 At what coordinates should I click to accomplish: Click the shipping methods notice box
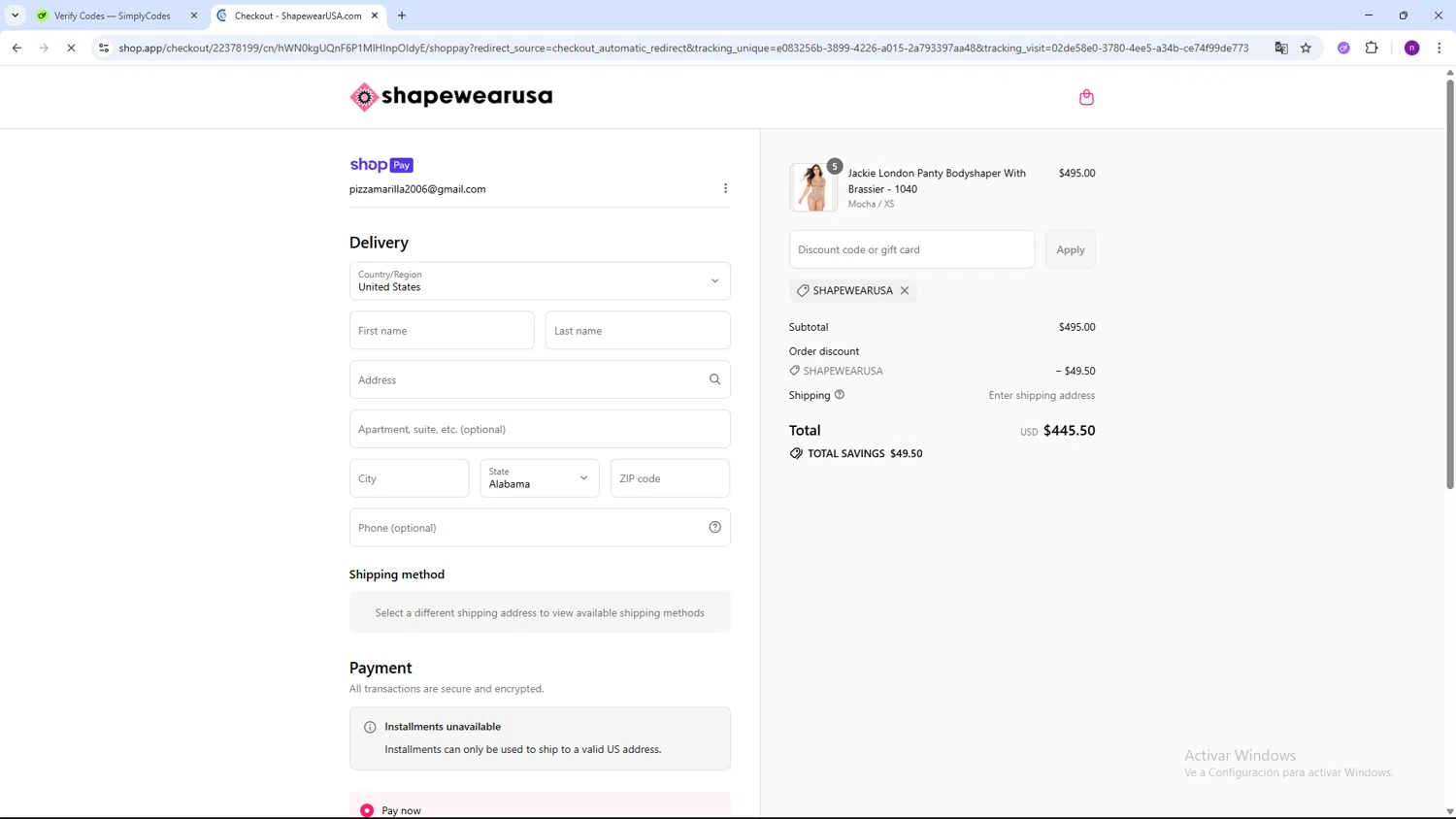[540, 612]
